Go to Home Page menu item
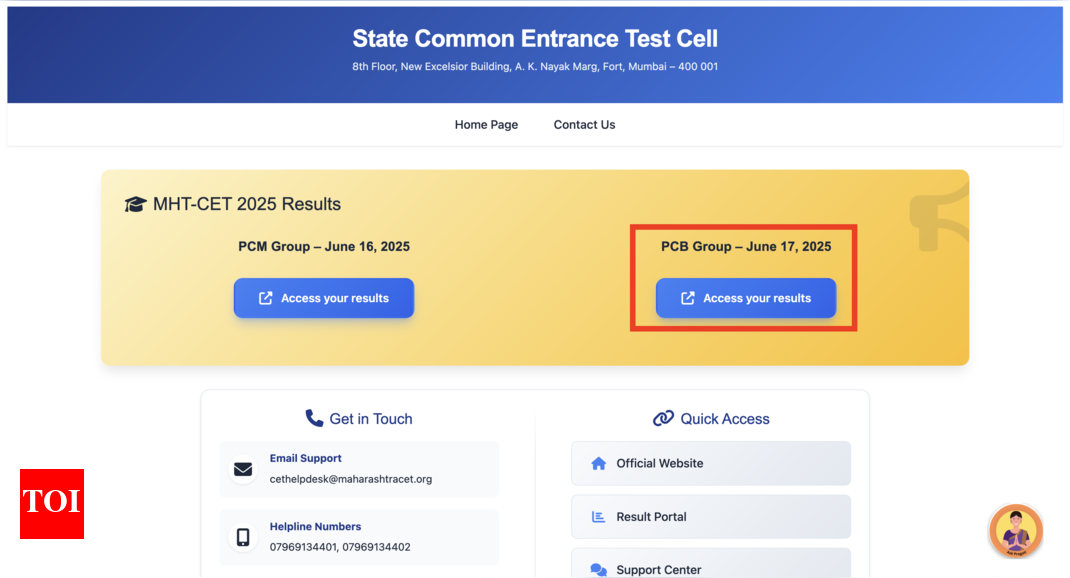Viewport: 1070px width, 578px height. 486,125
